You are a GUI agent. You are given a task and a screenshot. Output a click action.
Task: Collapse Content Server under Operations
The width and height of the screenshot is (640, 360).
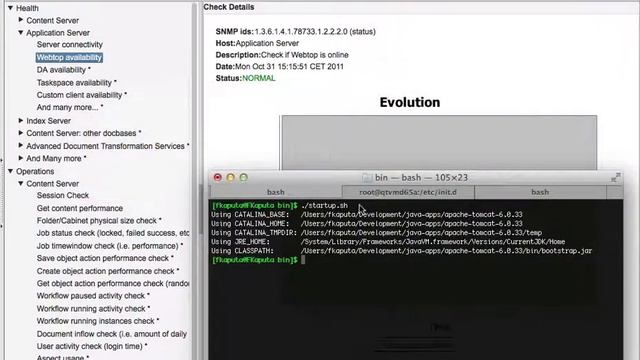click(x=21, y=183)
